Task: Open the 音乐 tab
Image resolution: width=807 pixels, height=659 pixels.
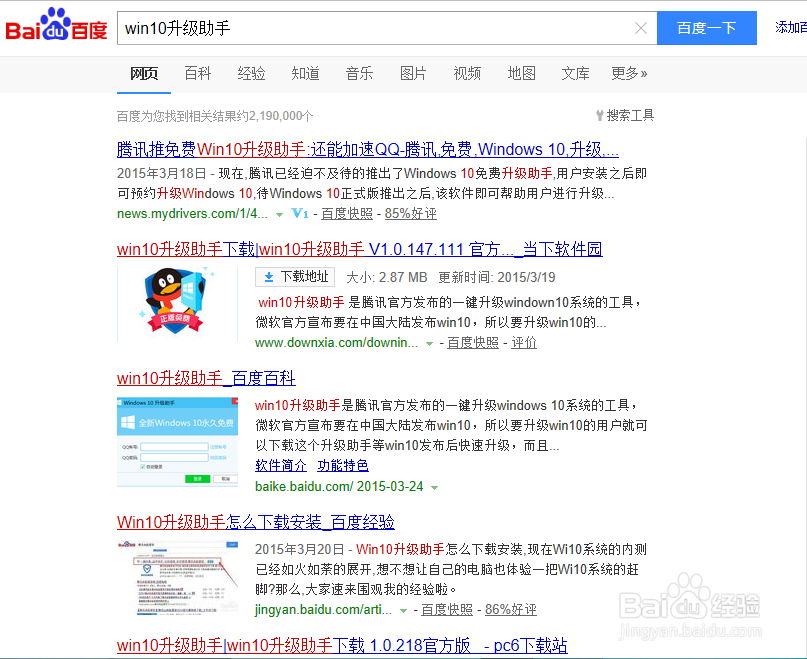Action: pos(359,74)
